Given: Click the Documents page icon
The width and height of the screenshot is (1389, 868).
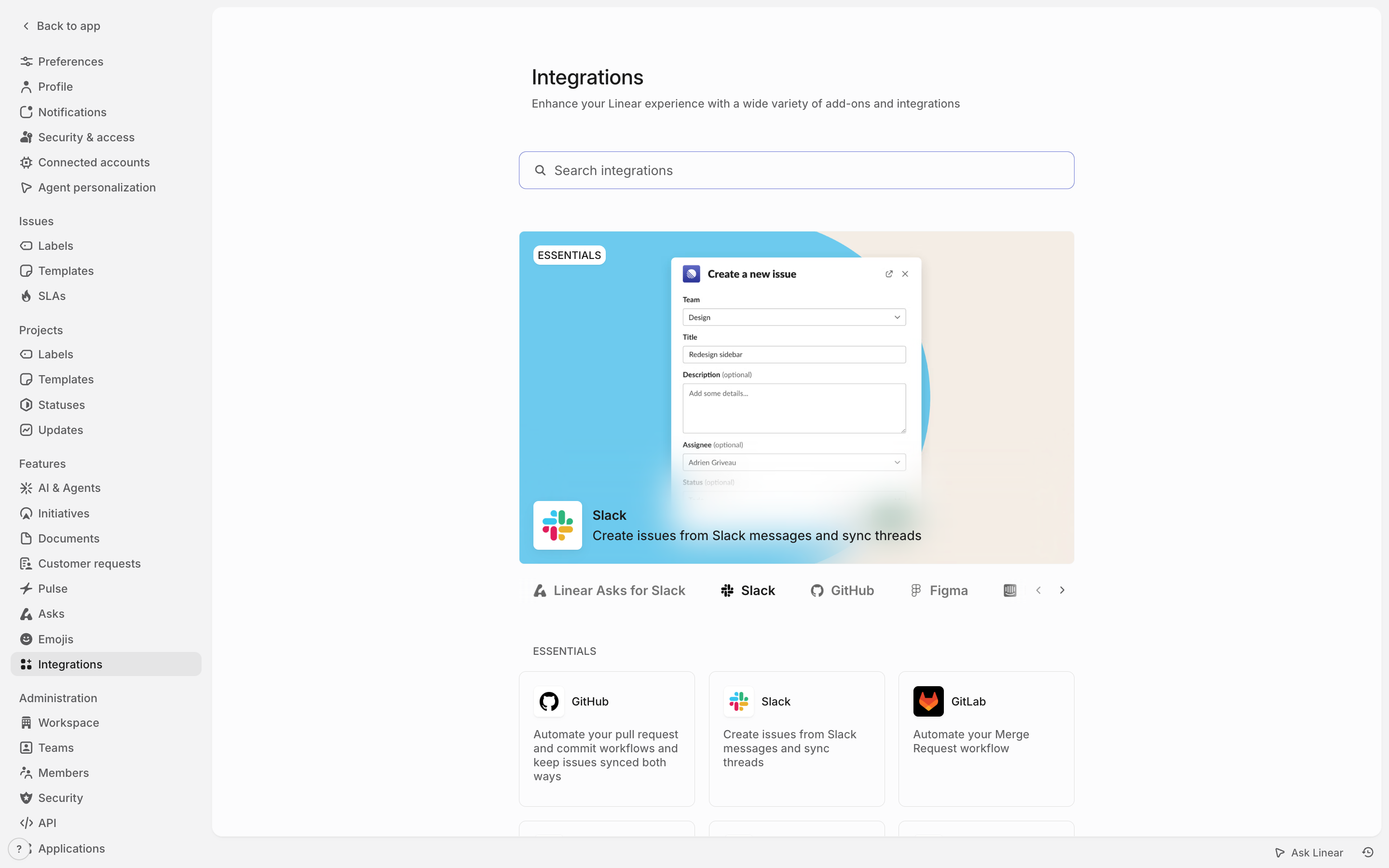Looking at the screenshot, I should (x=26, y=539).
